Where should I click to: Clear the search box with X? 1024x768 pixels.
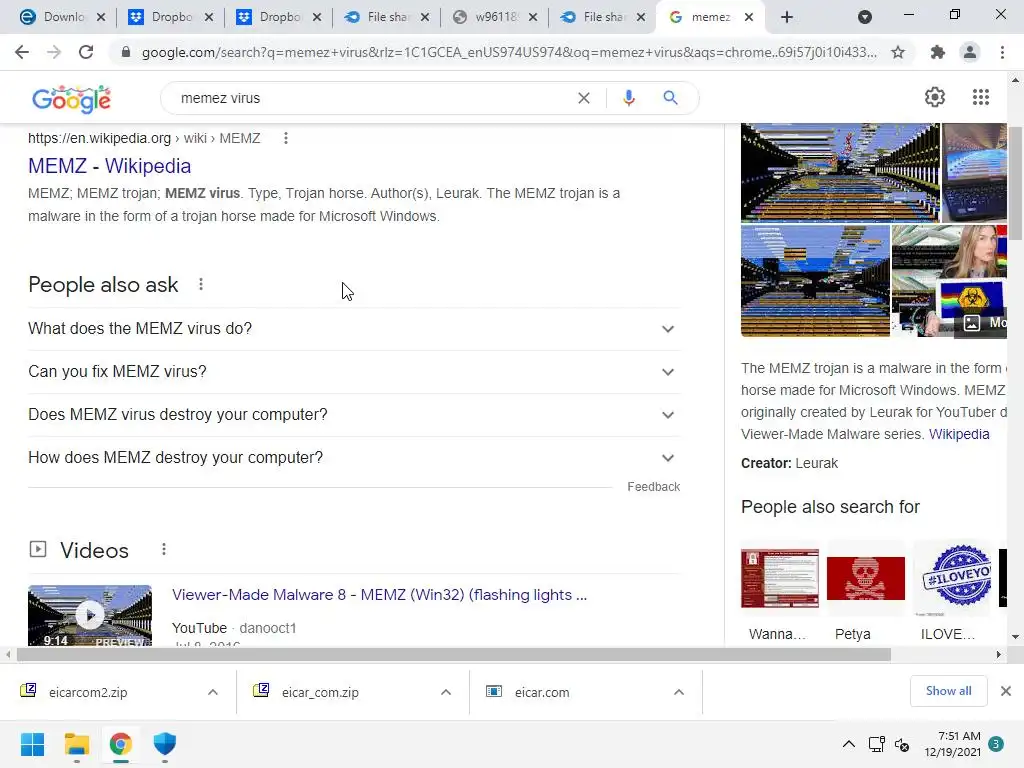[x=584, y=98]
